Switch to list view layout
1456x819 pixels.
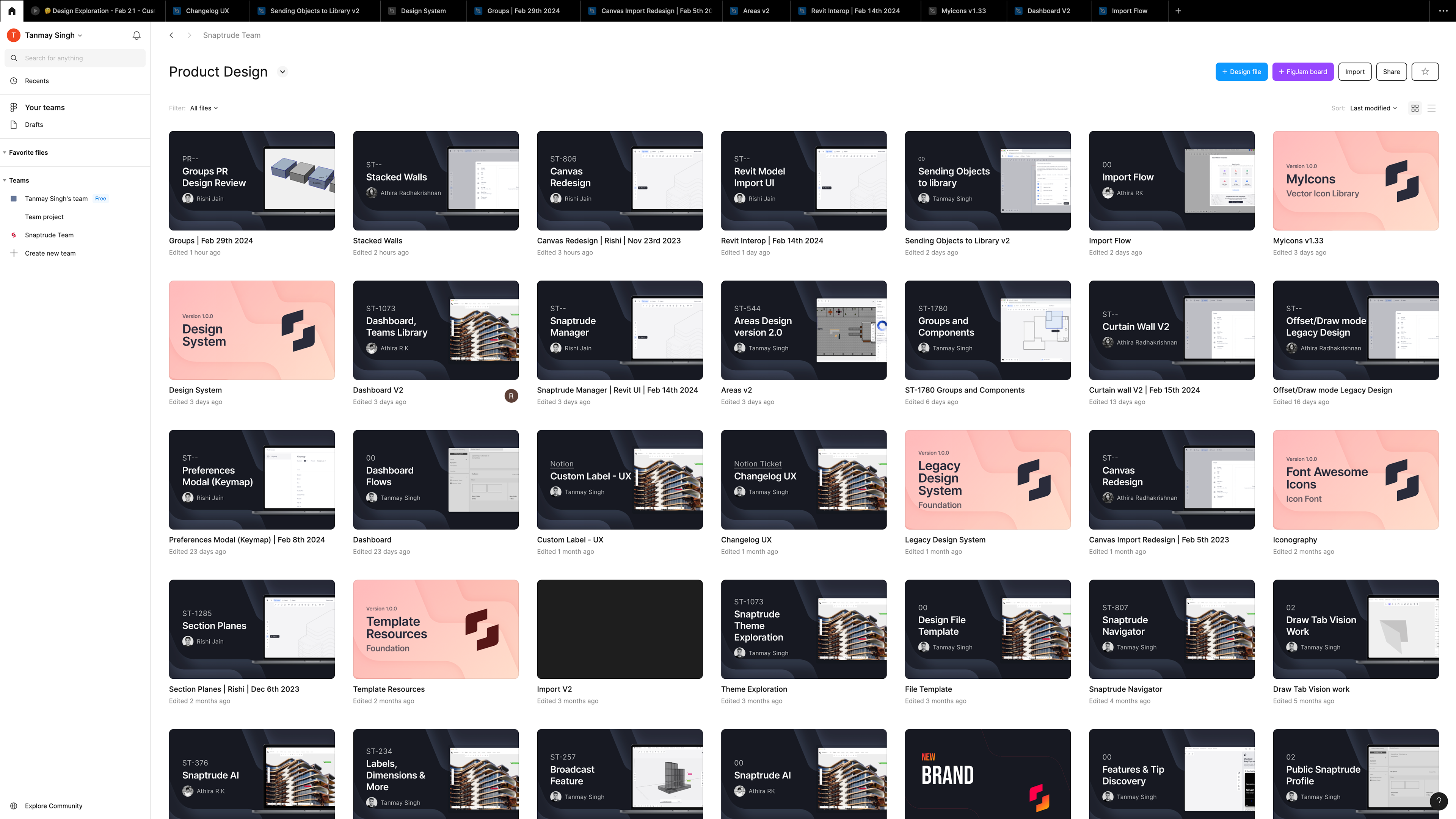[1432, 108]
